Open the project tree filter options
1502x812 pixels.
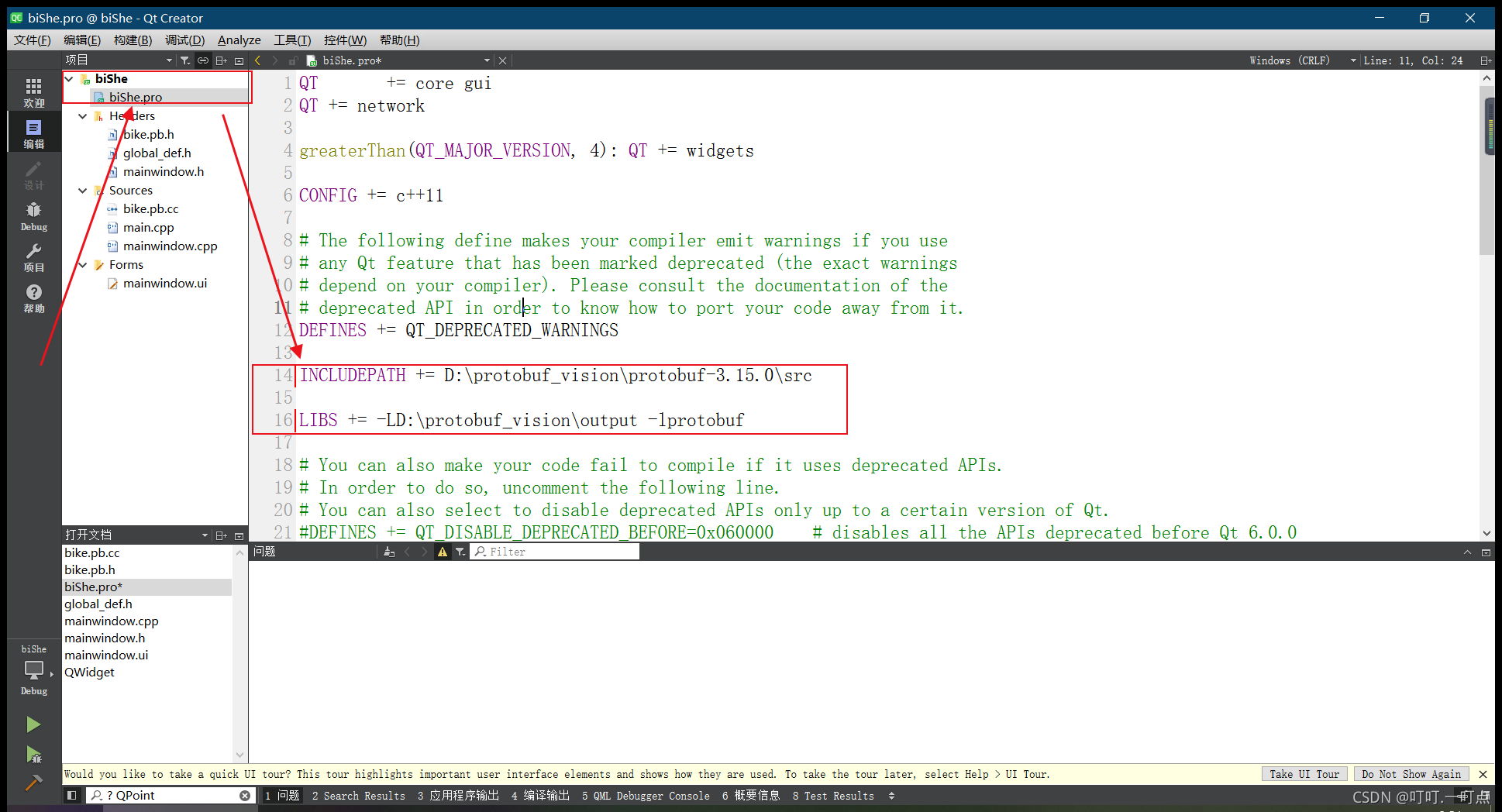(x=184, y=60)
